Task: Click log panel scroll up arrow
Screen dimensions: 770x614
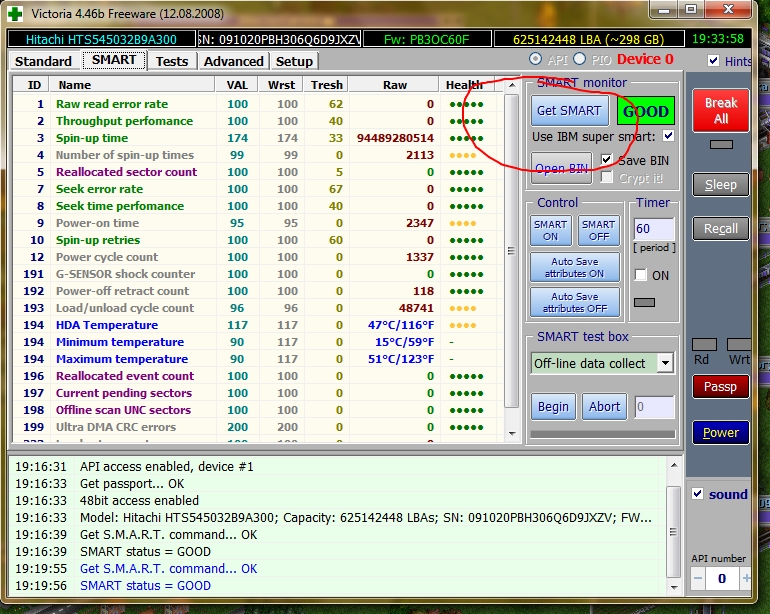Action: 674,465
